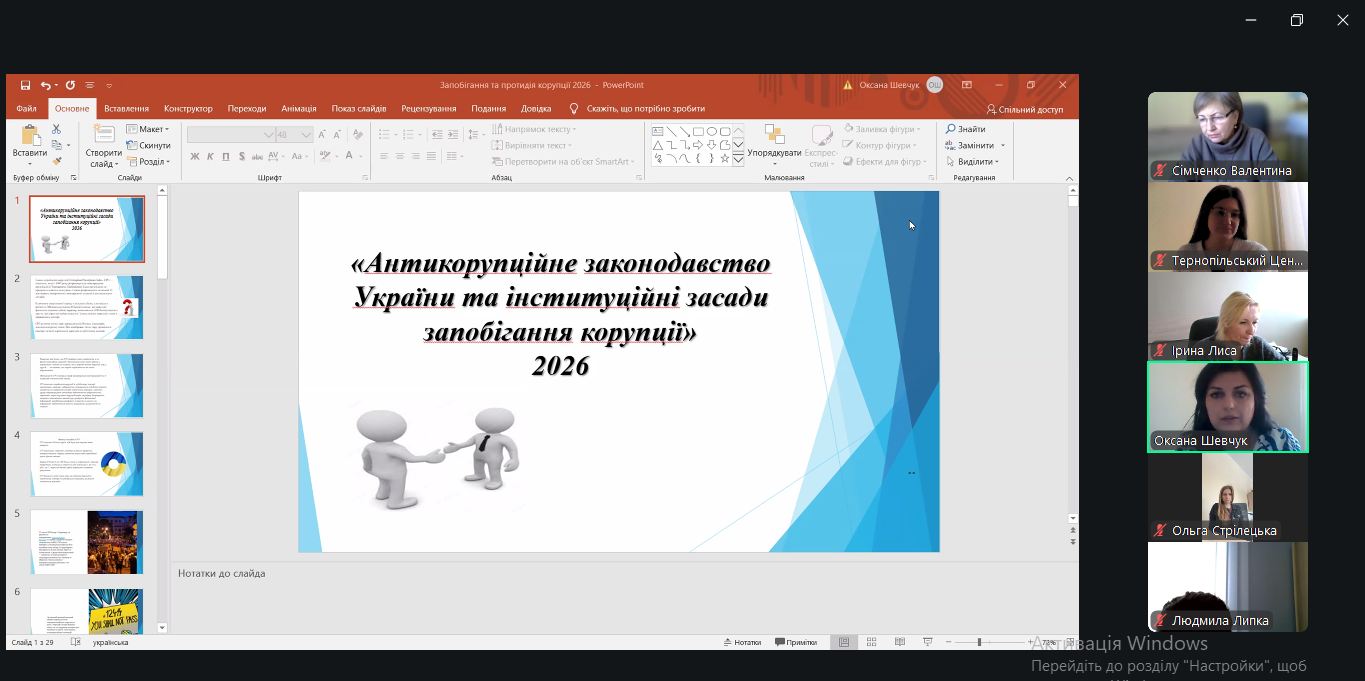Click the Cut scissors icon

coord(57,129)
